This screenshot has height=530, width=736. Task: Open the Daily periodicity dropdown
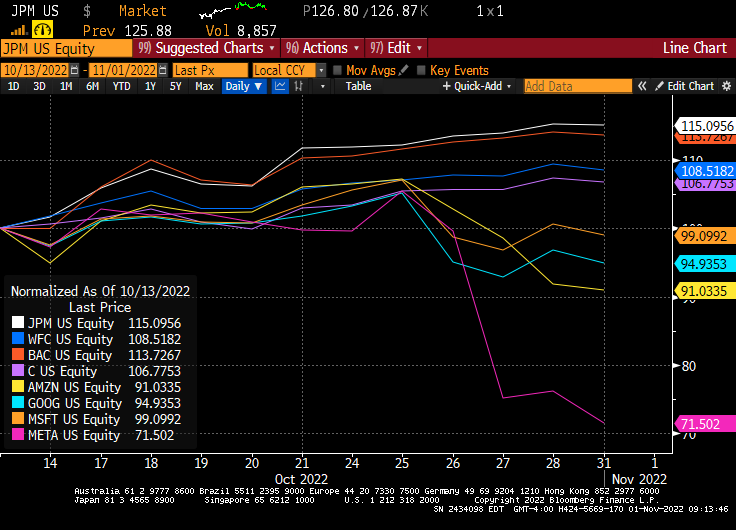(244, 86)
